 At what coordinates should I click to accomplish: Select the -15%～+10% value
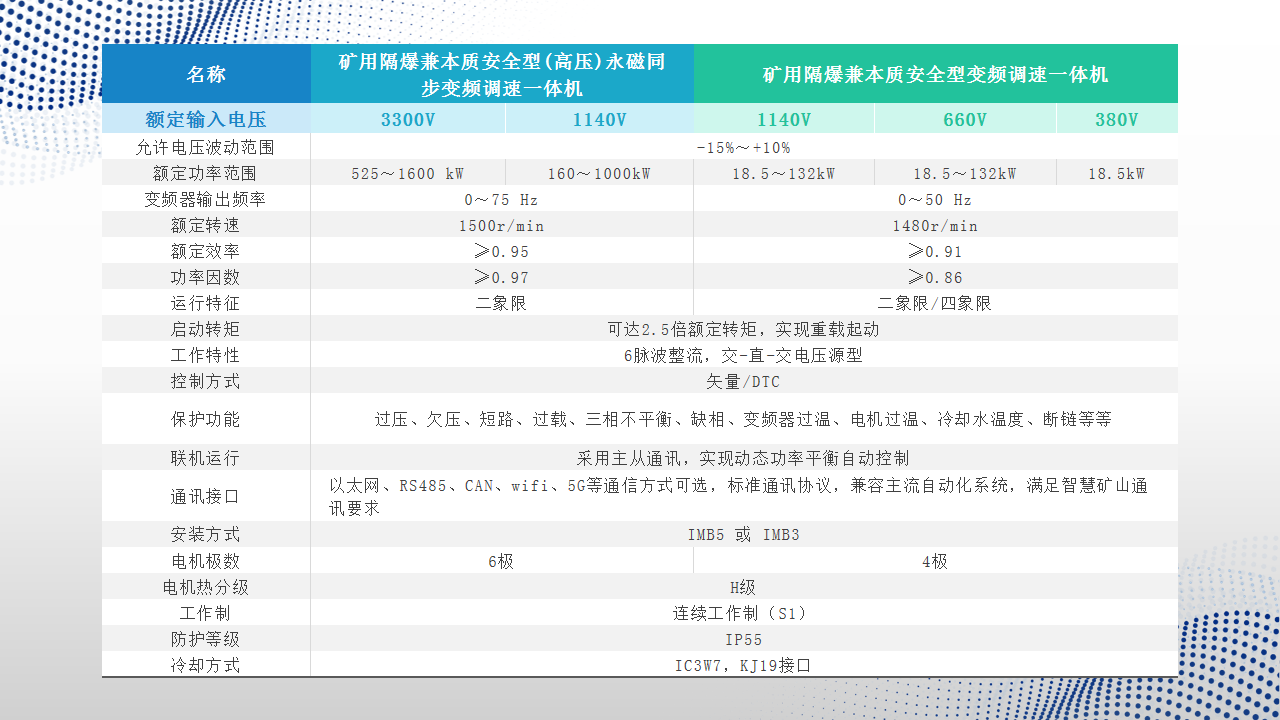click(x=743, y=148)
